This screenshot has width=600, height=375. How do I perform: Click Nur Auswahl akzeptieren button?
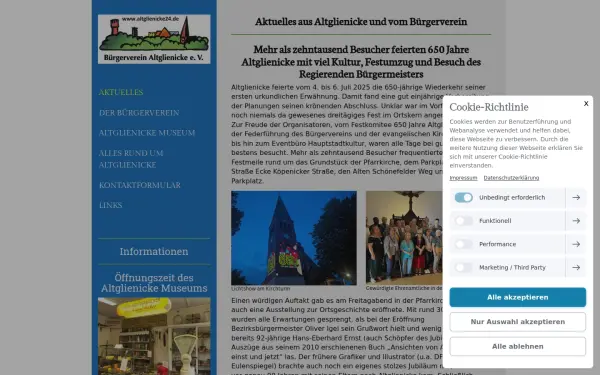pyautogui.click(x=517, y=322)
